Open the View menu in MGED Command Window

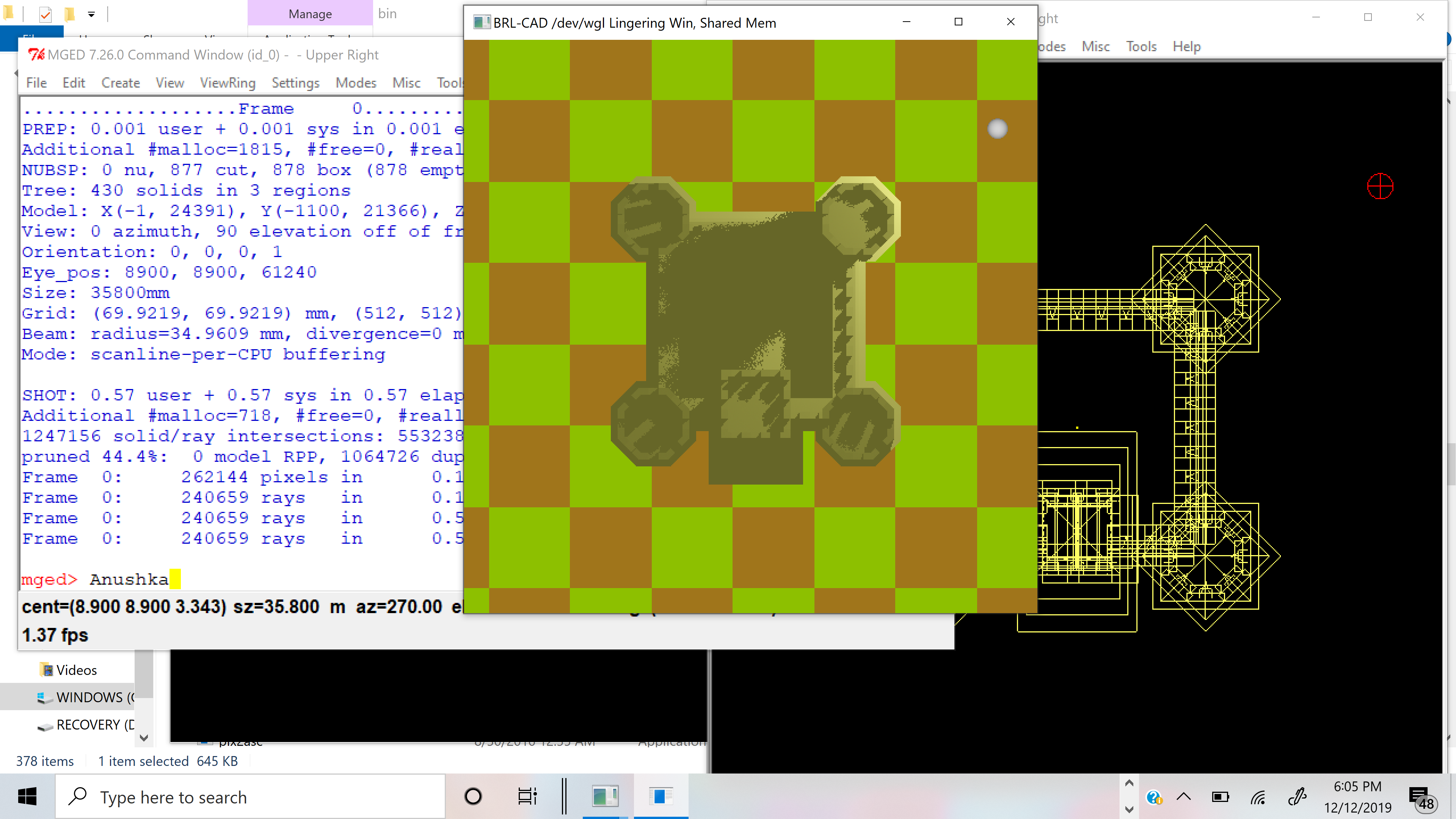(169, 83)
